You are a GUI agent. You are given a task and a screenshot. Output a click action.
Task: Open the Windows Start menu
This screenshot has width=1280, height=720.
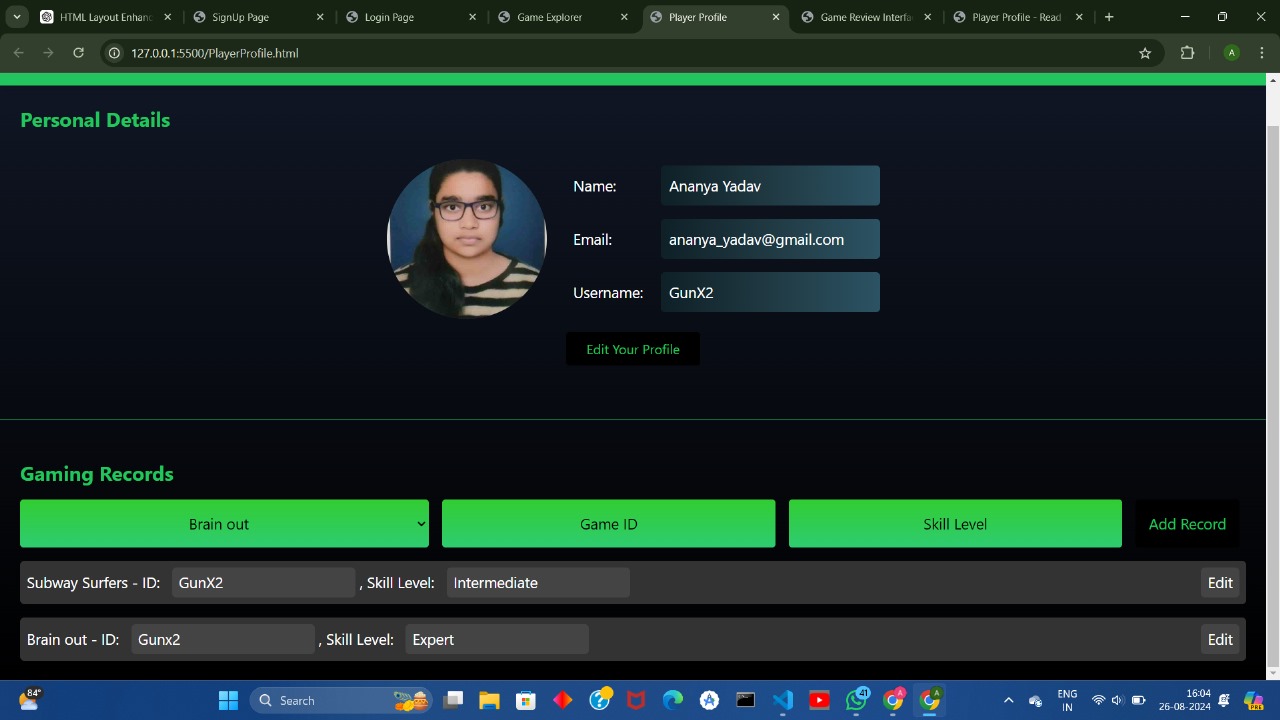coord(228,700)
